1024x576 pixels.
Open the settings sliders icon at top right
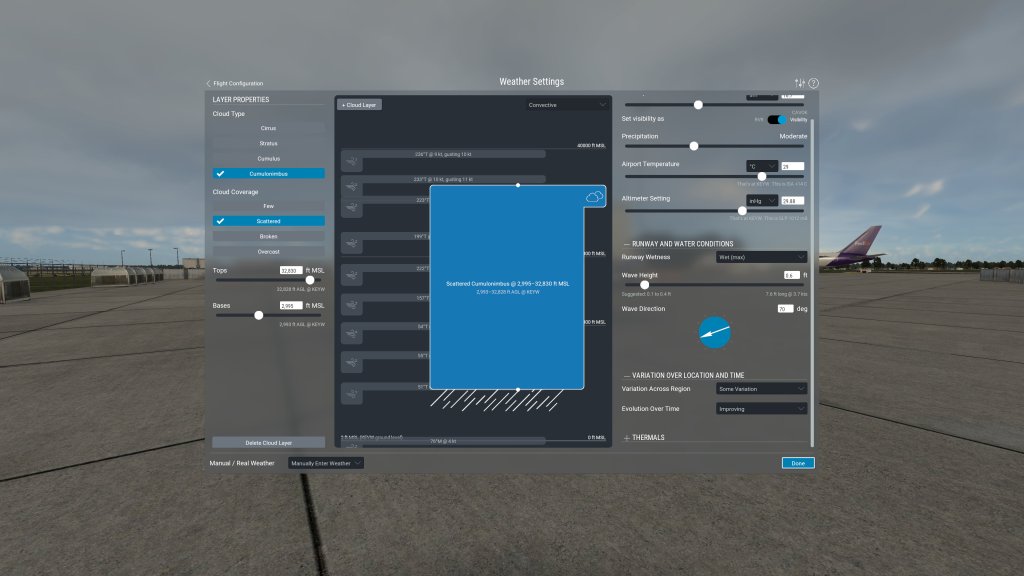click(799, 83)
